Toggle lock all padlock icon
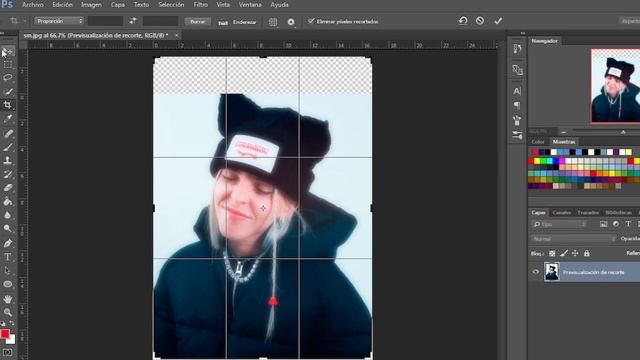 (587, 253)
